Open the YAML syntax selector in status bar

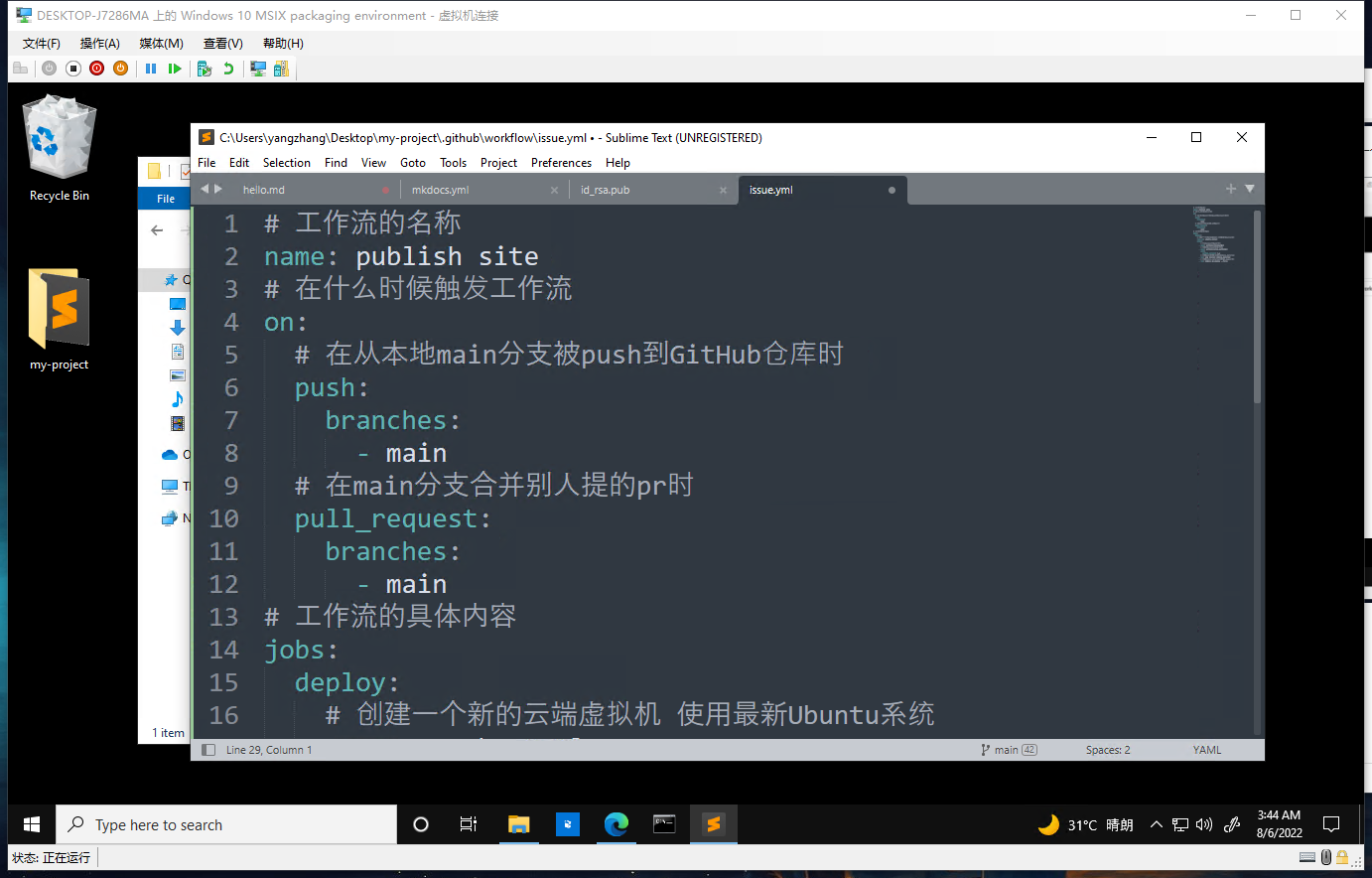point(1206,750)
